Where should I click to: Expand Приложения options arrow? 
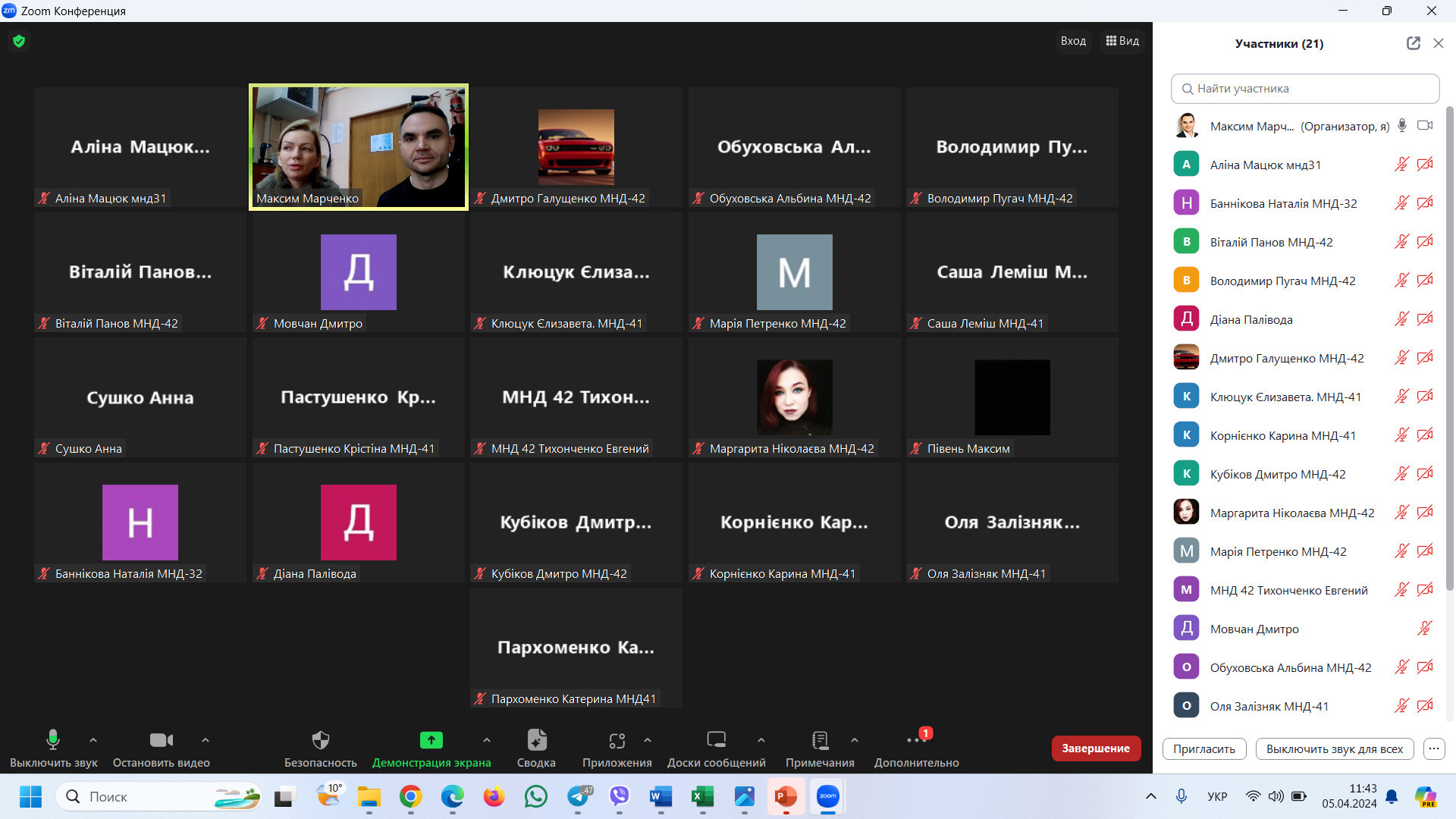[x=647, y=740]
